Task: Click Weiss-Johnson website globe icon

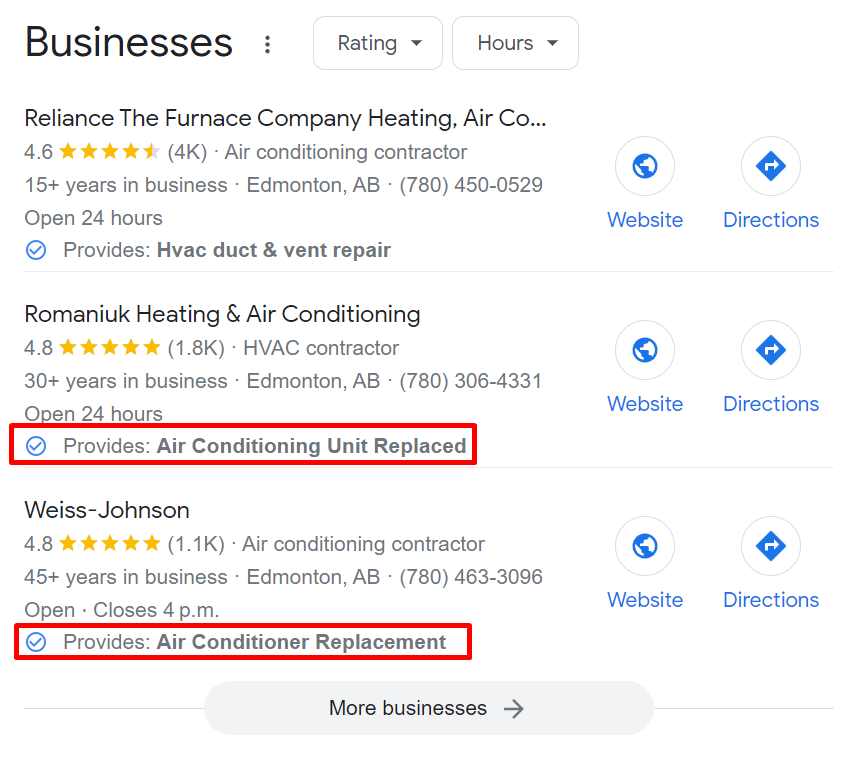Action: pos(645,546)
